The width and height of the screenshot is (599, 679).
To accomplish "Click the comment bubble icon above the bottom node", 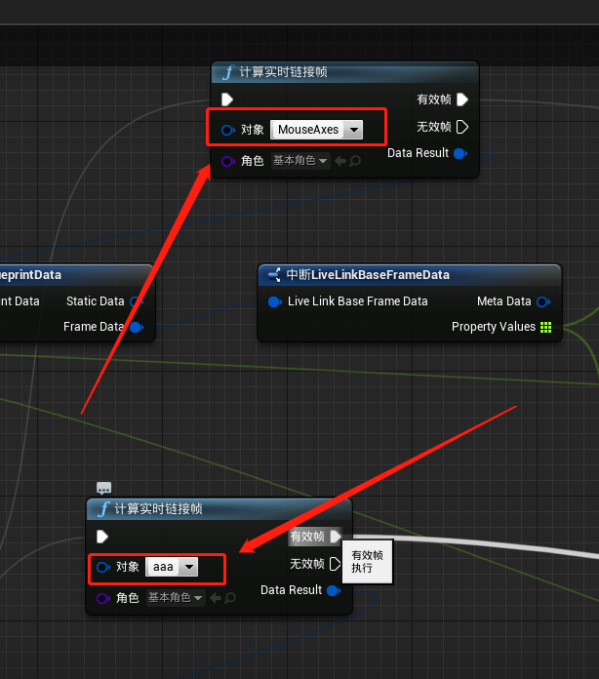I will click(x=104, y=488).
